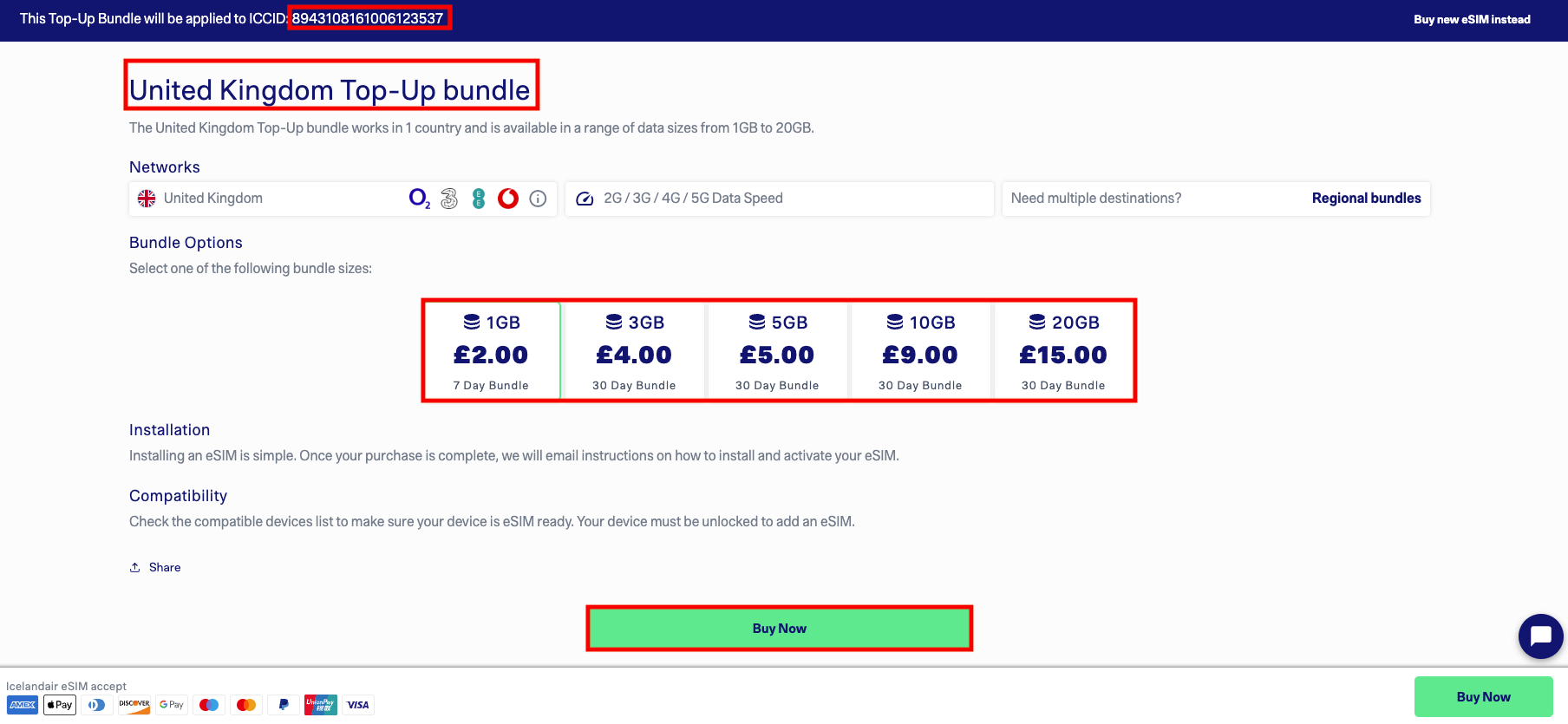
Task: Open the live chat bubble
Action: pyautogui.click(x=1540, y=636)
